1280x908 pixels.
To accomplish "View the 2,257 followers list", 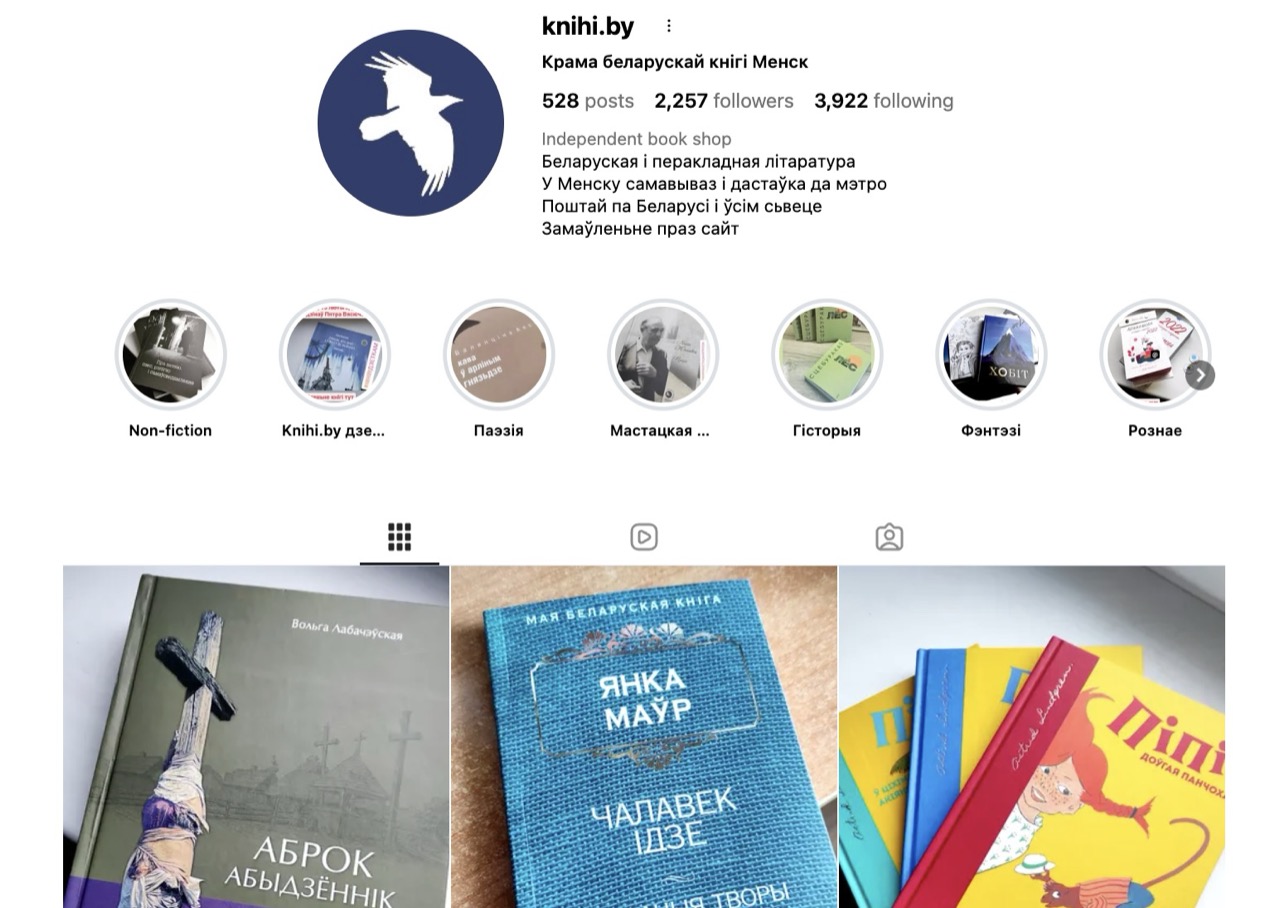I will (x=724, y=101).
